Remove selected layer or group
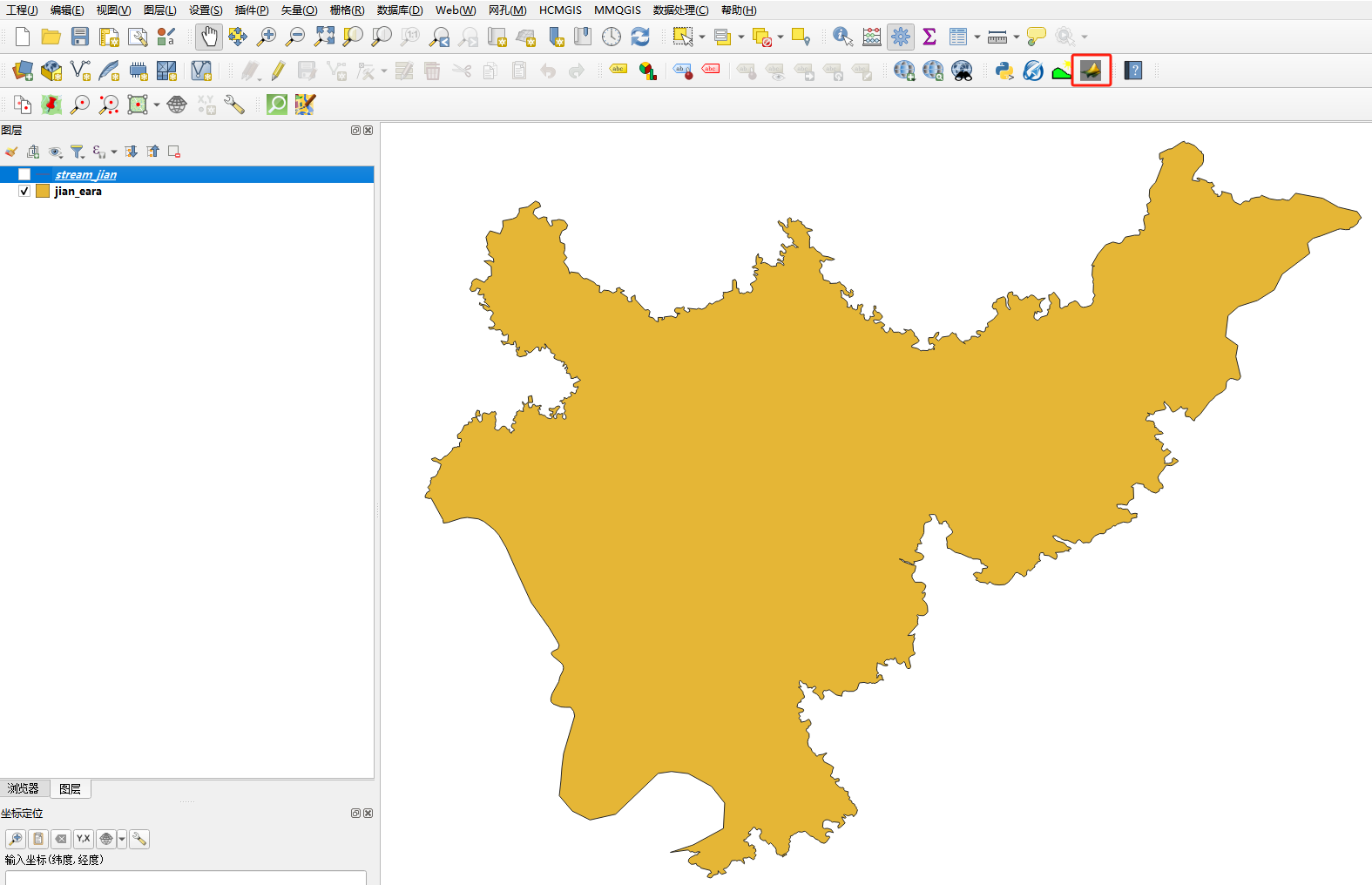The width and height of the screenshot is (1372, 885). pos(174,152)
